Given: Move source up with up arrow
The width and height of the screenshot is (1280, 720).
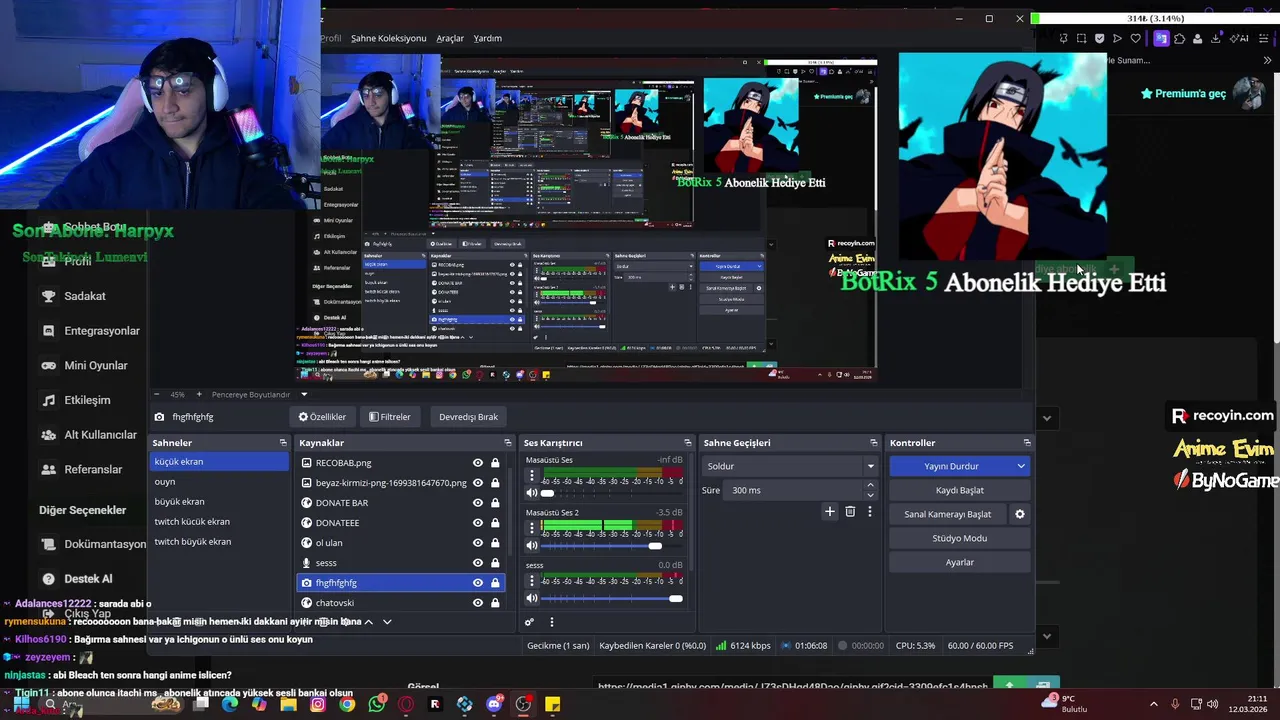Looking at the screenshot, I should pyautogui.click(x=368, y=622).
